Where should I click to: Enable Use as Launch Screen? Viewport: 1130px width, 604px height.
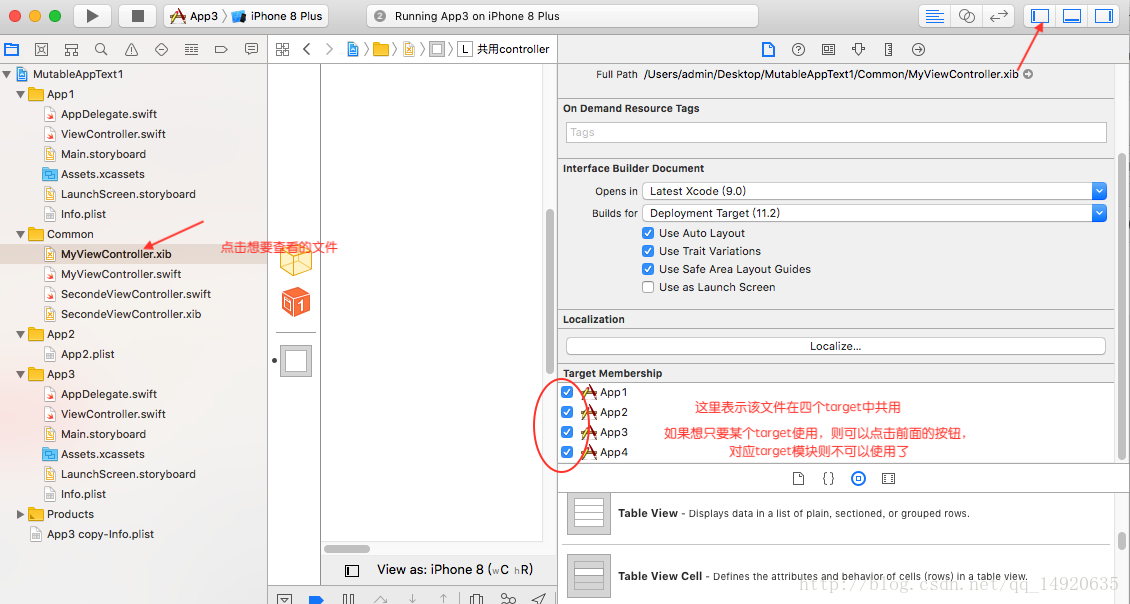tap(648, 287)
